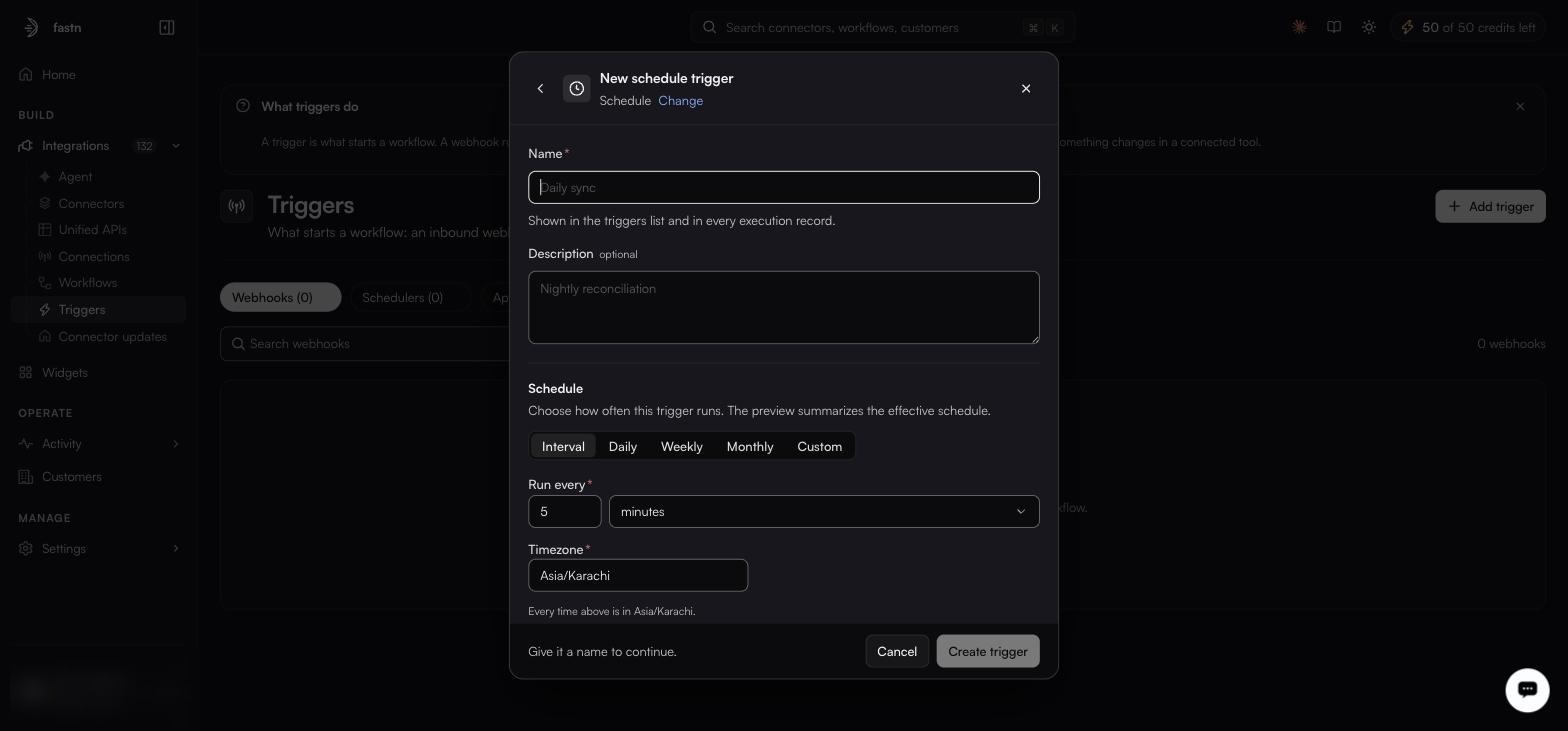Viewport: 1568px width, 731px height.
Task: Click the Integrations icon in the sidebar
Action: tap(26, 146)
